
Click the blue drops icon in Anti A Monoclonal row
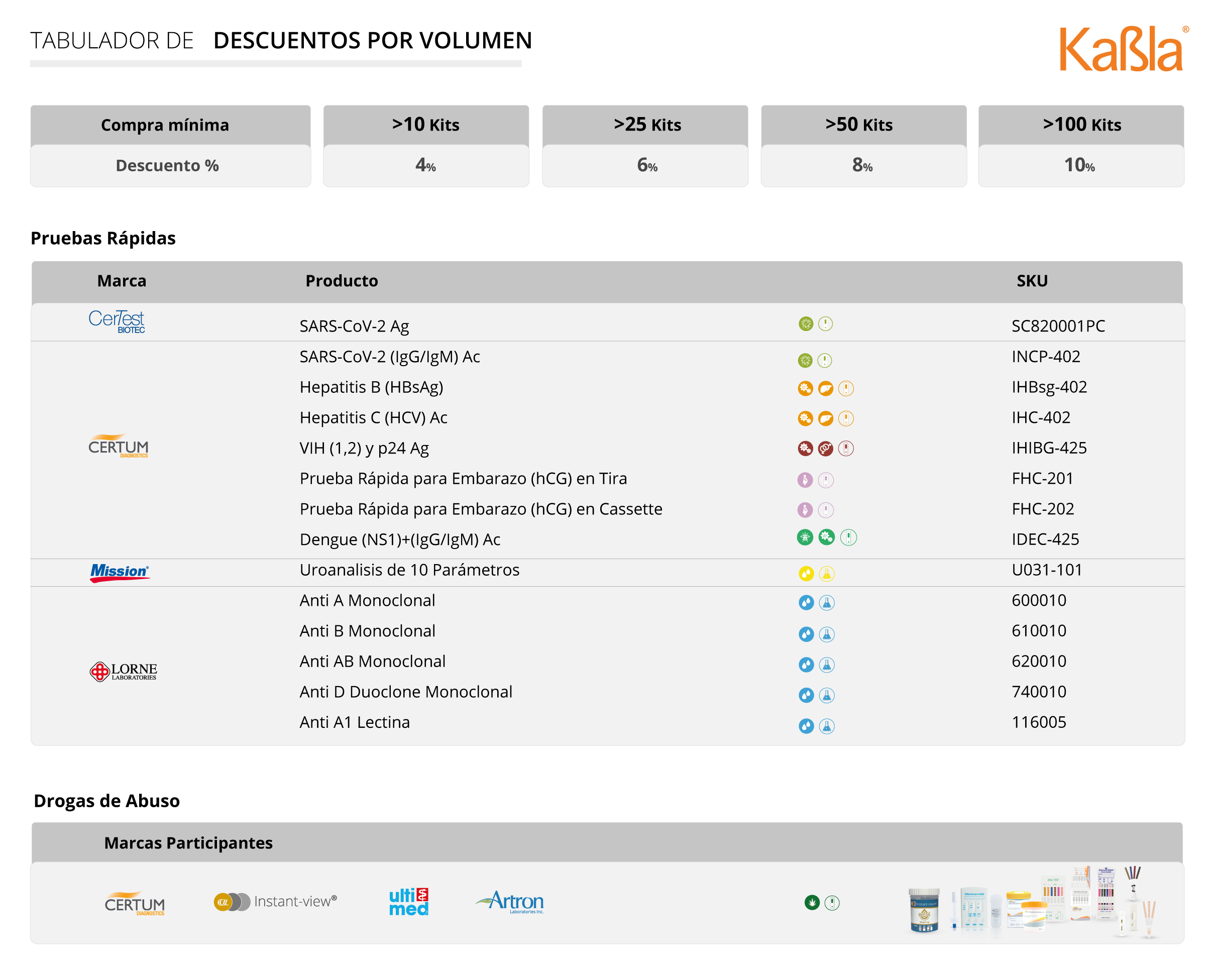click(x=807, y=603)
